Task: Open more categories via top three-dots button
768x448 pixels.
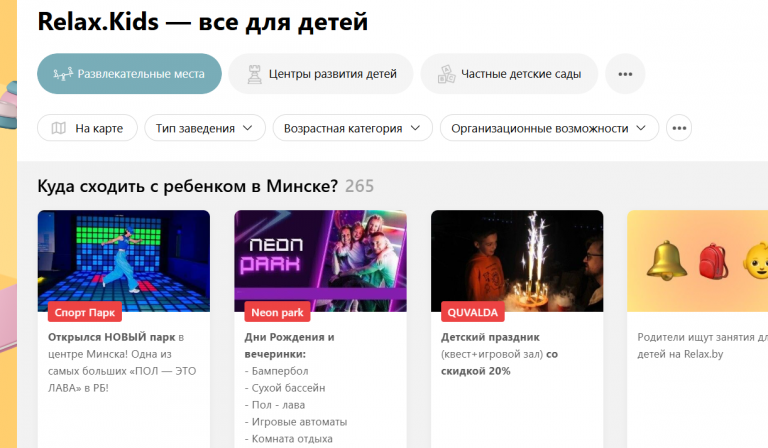Action: coord(625,74)
